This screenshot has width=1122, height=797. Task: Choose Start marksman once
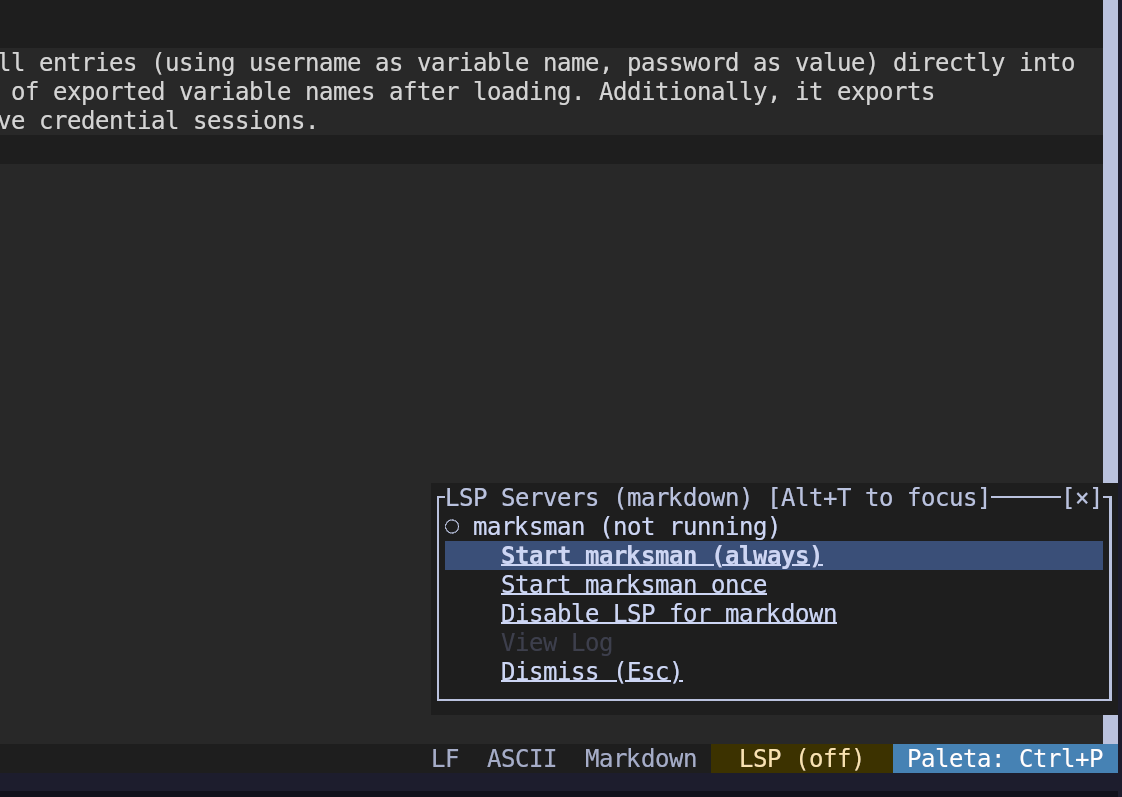(633, 585)
